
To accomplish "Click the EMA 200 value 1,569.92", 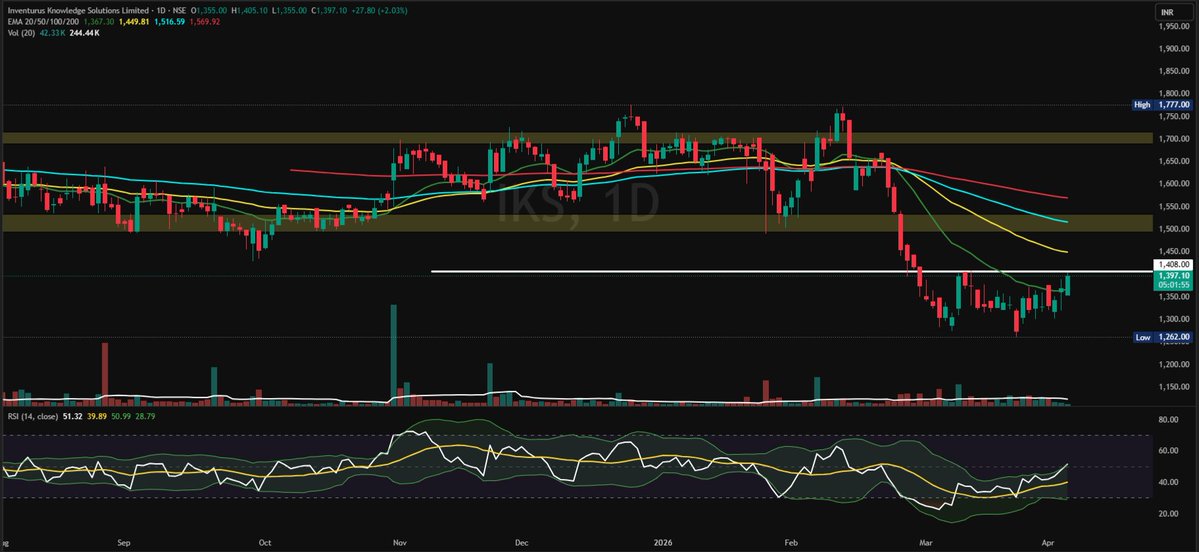I will click(205, 22).
